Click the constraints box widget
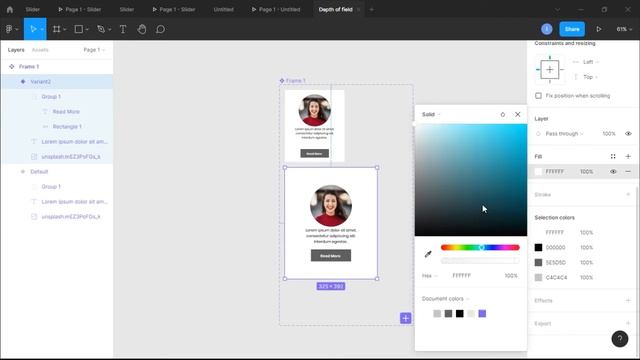The height and width of the screenshot is (360, 640). (550, 70)
